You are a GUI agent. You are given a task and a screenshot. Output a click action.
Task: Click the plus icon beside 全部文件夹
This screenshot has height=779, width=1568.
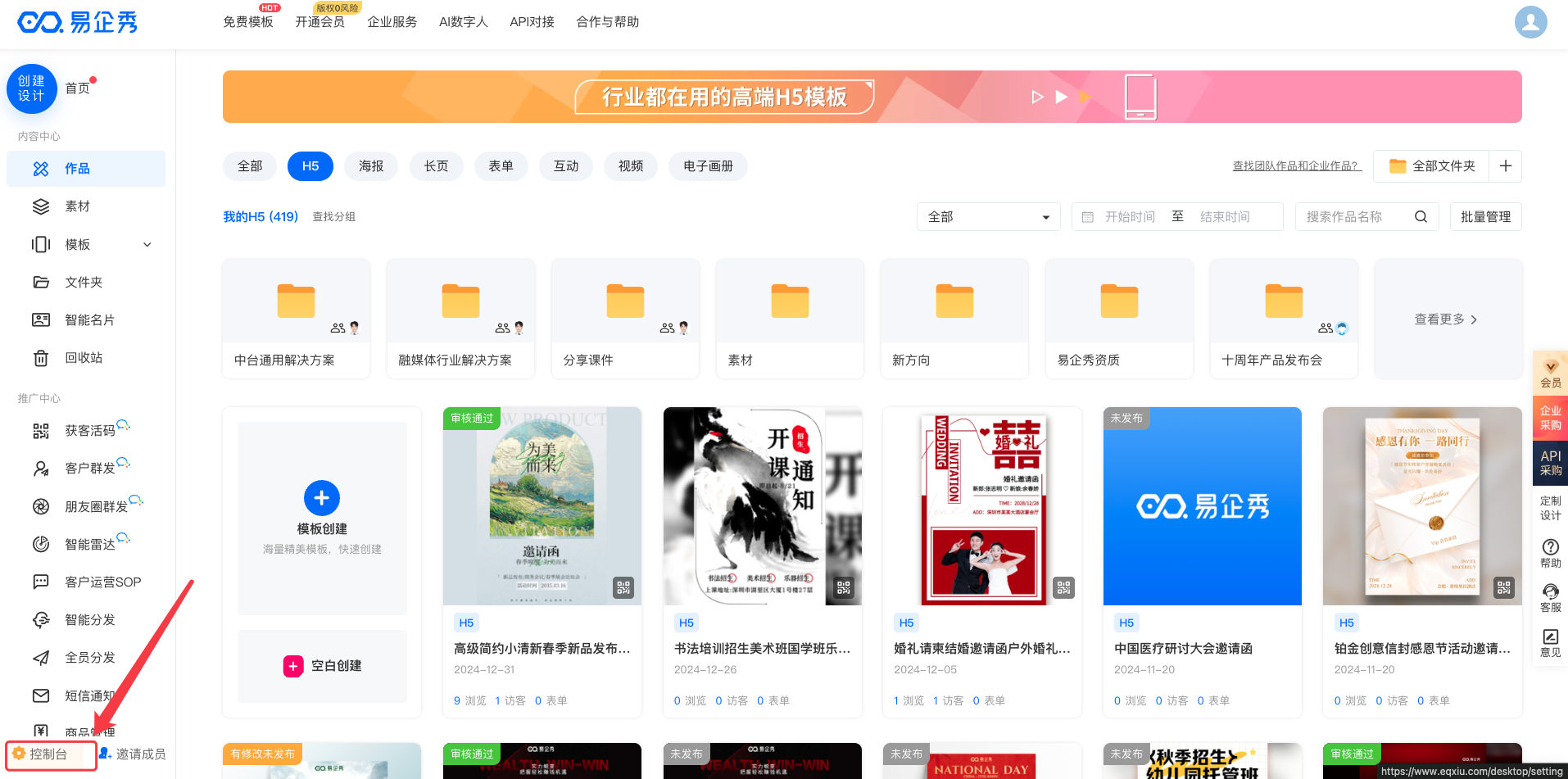coord(1505,166)
